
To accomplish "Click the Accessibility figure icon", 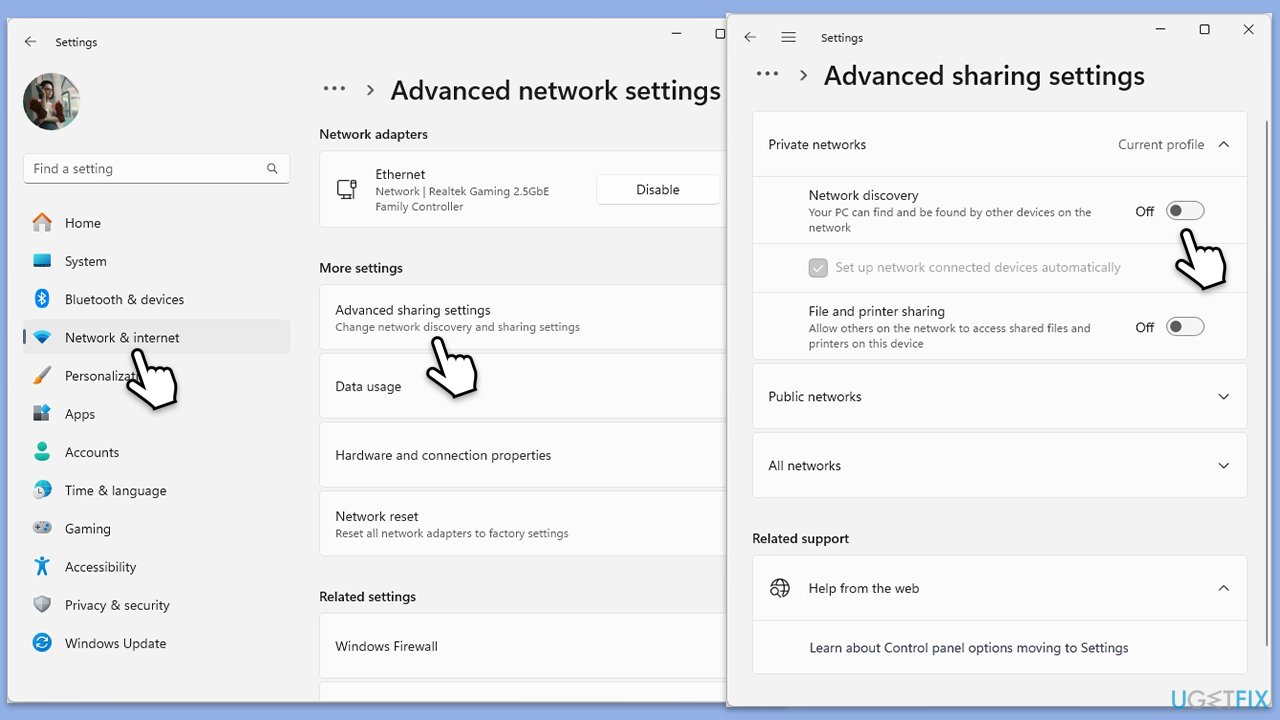I will [42, 567].
